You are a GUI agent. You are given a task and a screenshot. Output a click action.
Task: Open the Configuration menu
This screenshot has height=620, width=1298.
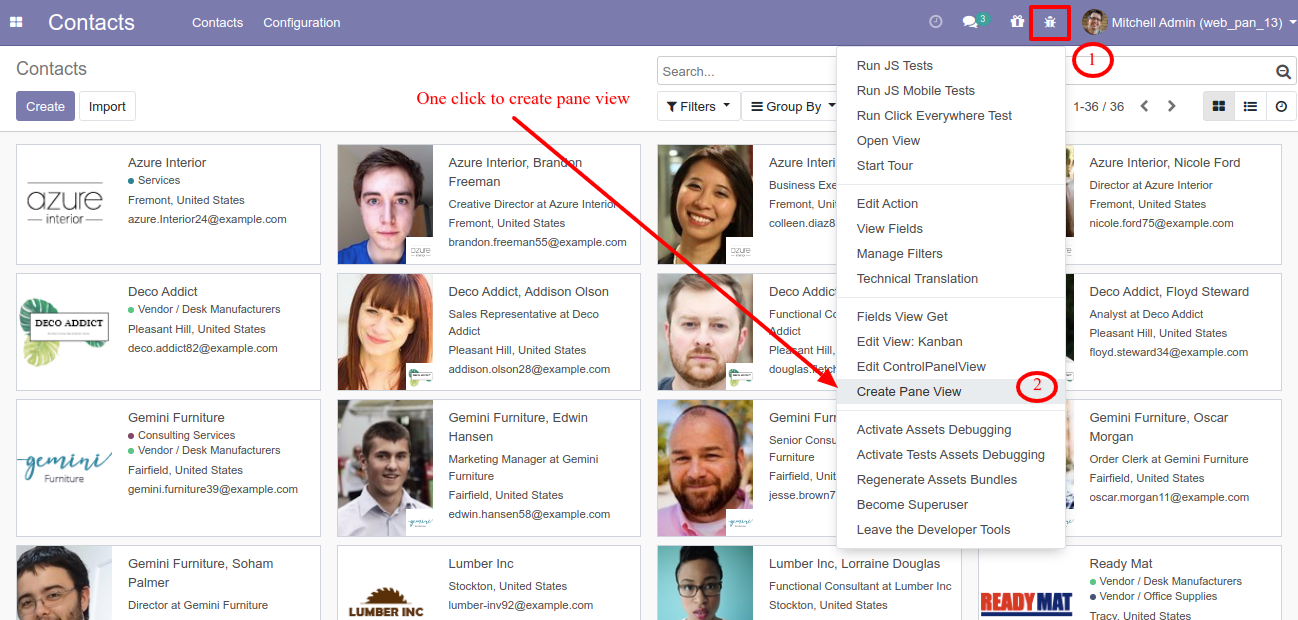(301, 22)
